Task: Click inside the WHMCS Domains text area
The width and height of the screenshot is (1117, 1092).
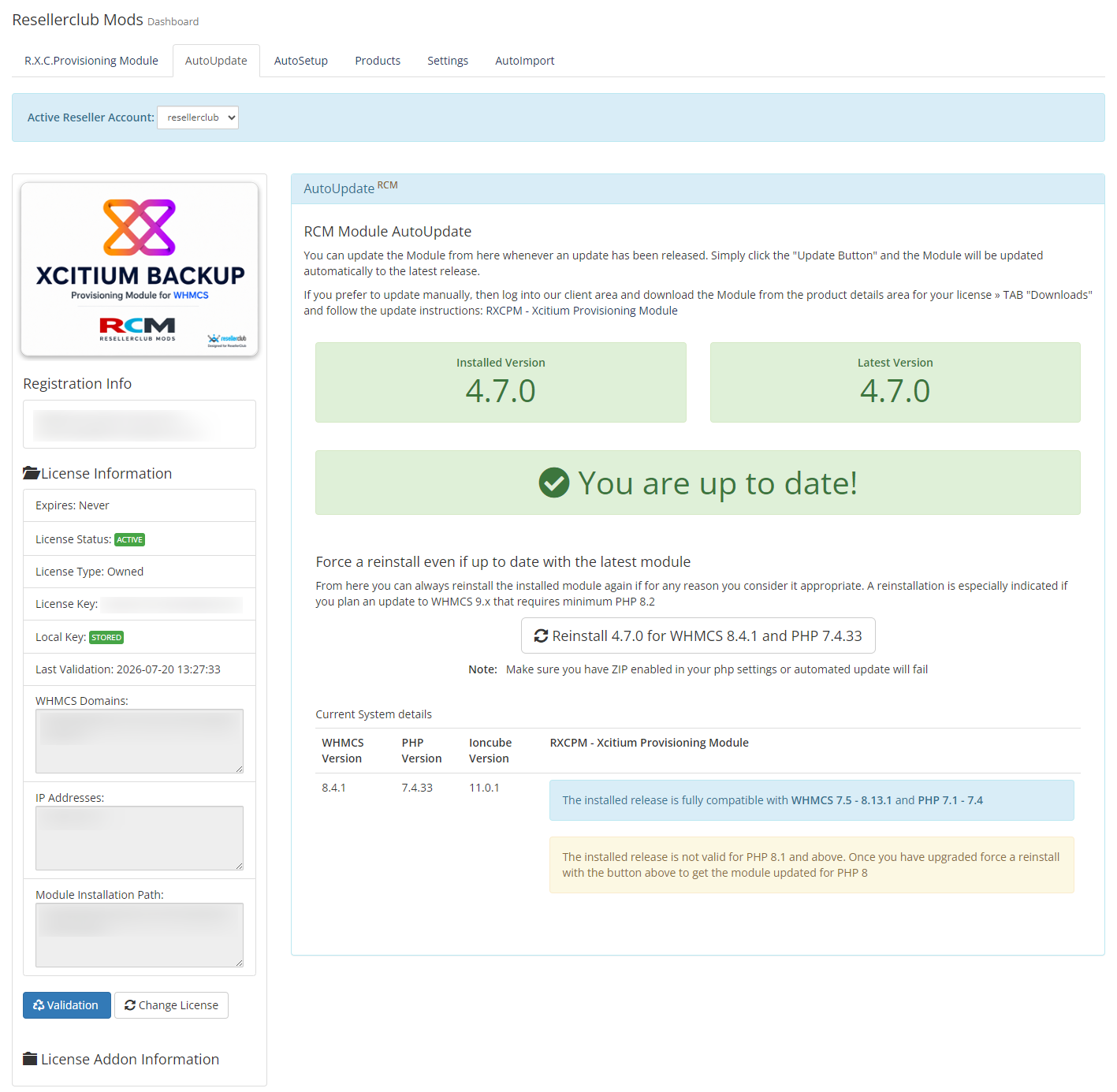Action: tap(140, 741)
